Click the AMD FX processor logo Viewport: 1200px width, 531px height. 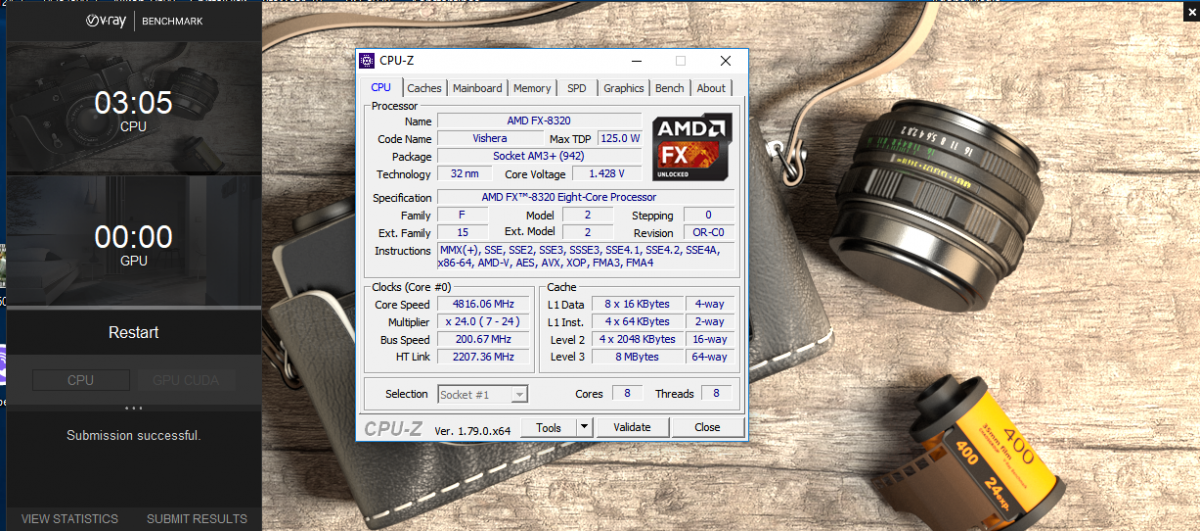692,145
